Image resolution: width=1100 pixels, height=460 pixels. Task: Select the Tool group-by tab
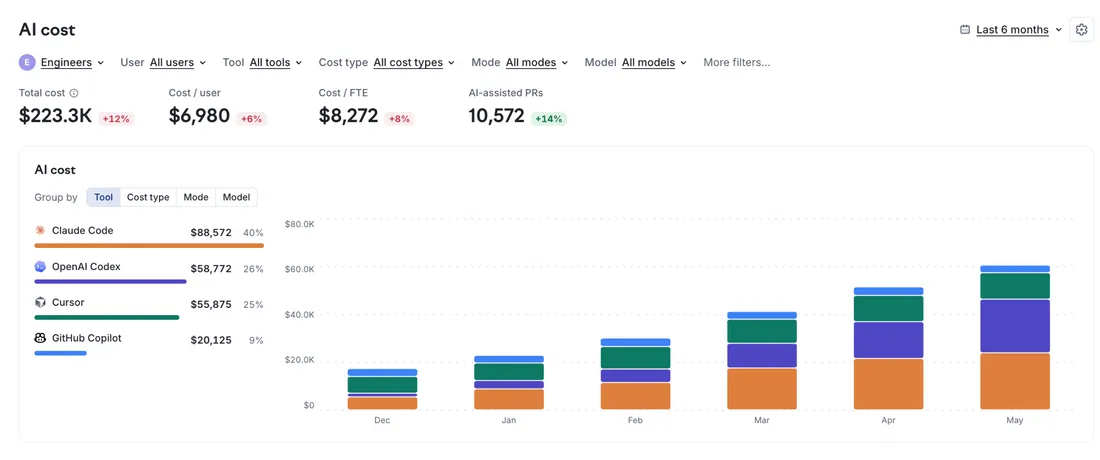(104, 197)
